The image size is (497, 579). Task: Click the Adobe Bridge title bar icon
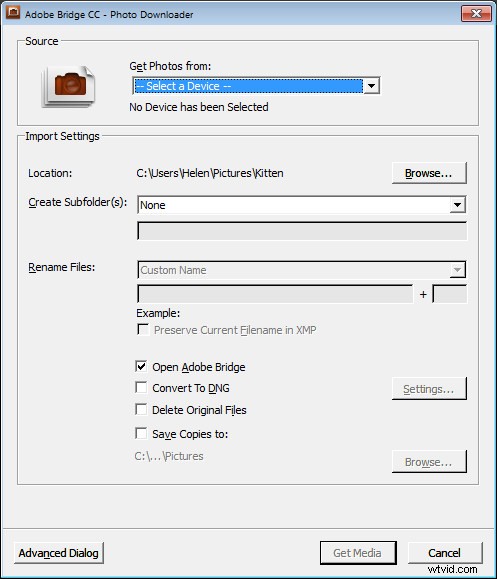tap(13, 13)
